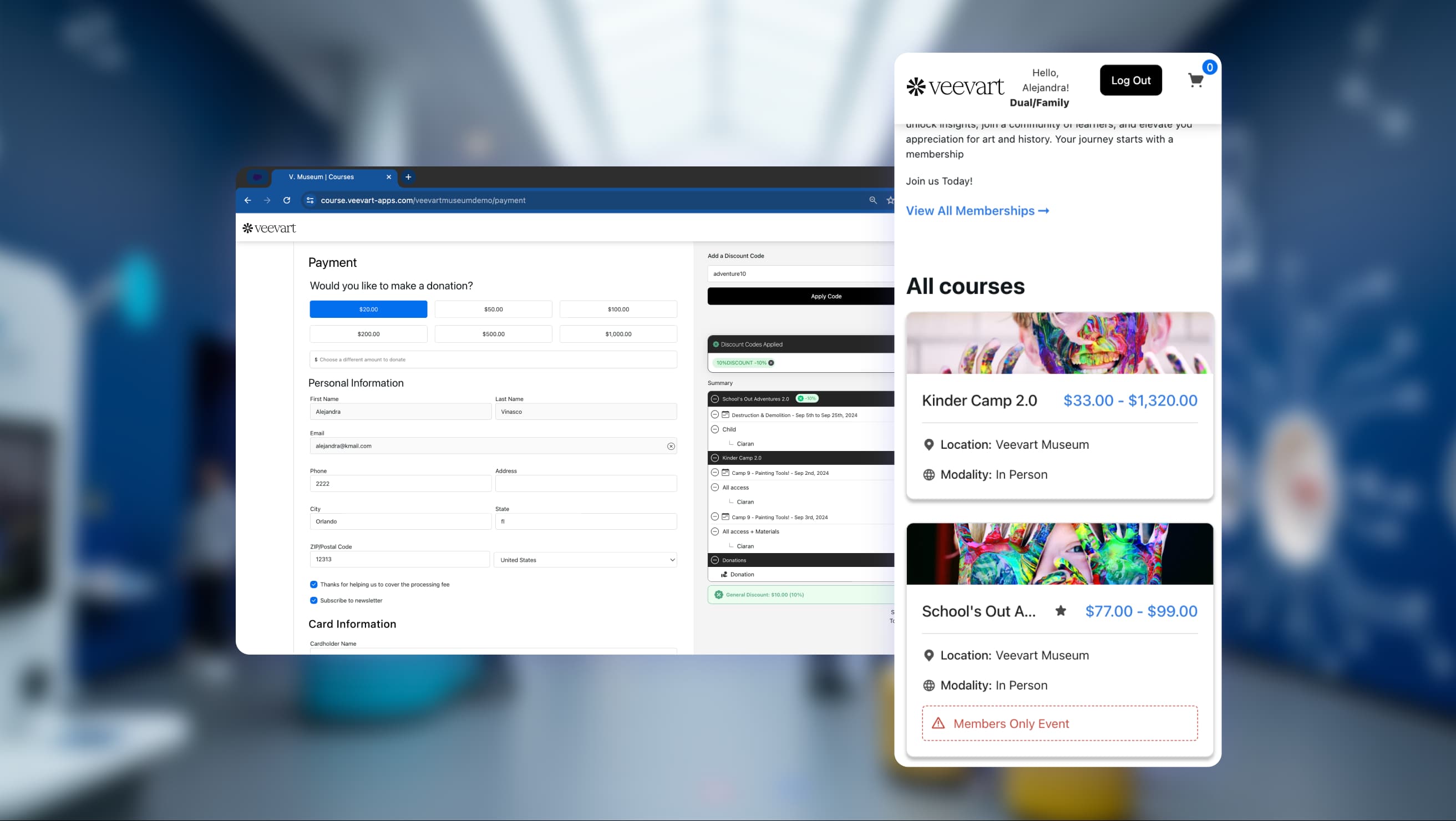The width and height of the screenshot is (1456, 821).
Task: Collapse the Kinder Camp 2.0 summary section
Action: tap(715, 458)
